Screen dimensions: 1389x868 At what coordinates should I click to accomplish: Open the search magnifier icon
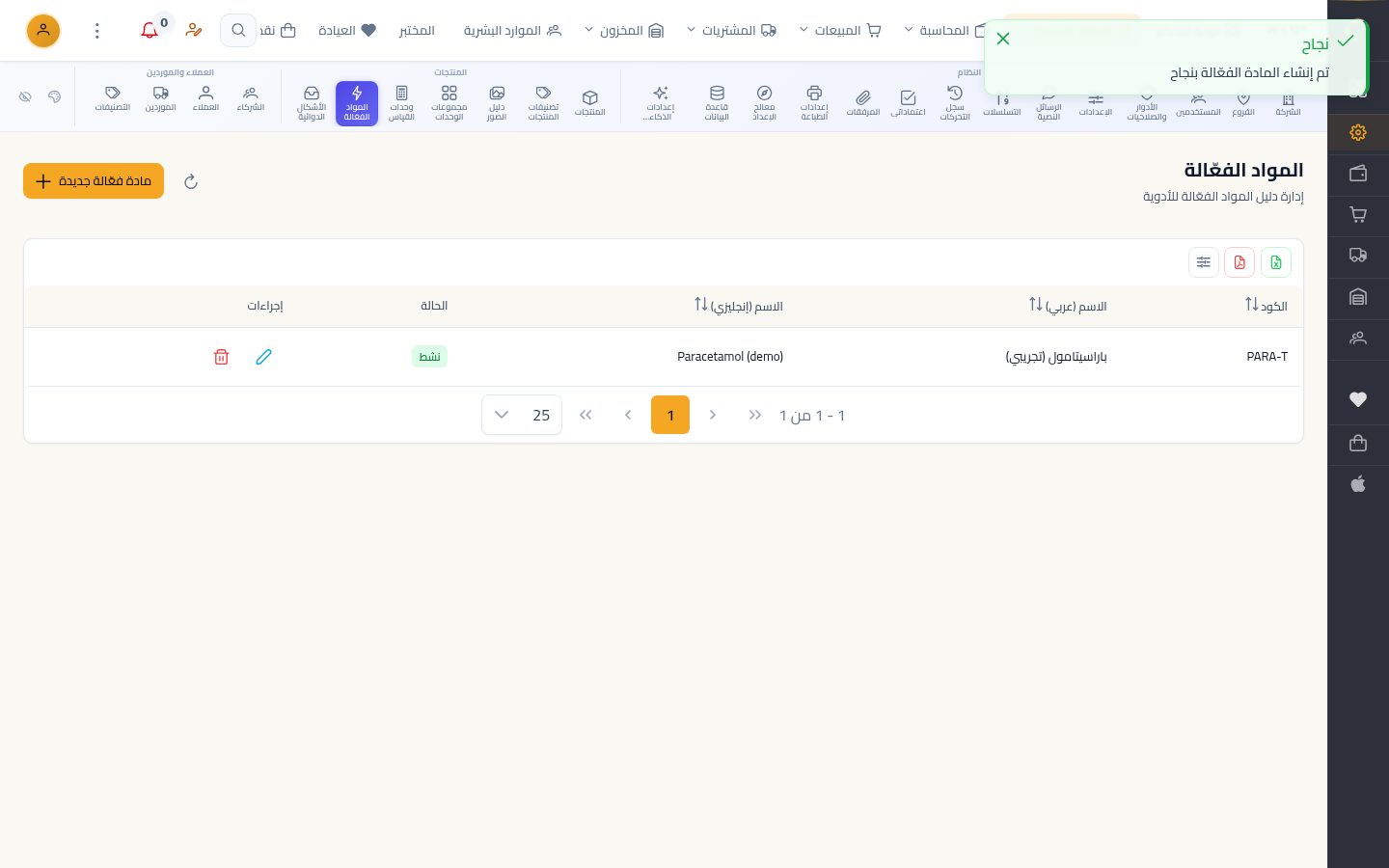click(238, 31)
